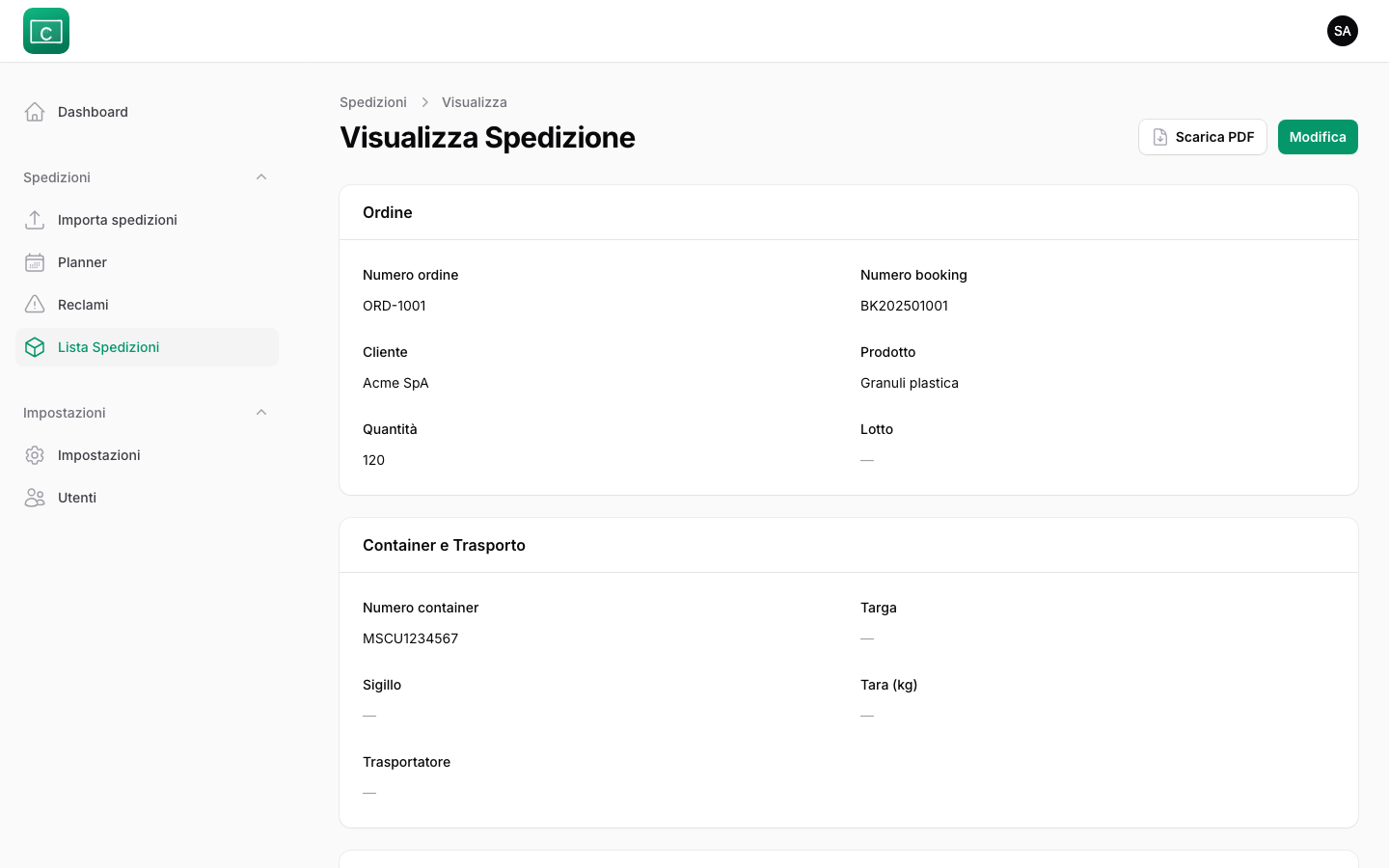Click the Utenti people icon
This screenshot has height=868, width=1389.
click(x=35, y=498)
